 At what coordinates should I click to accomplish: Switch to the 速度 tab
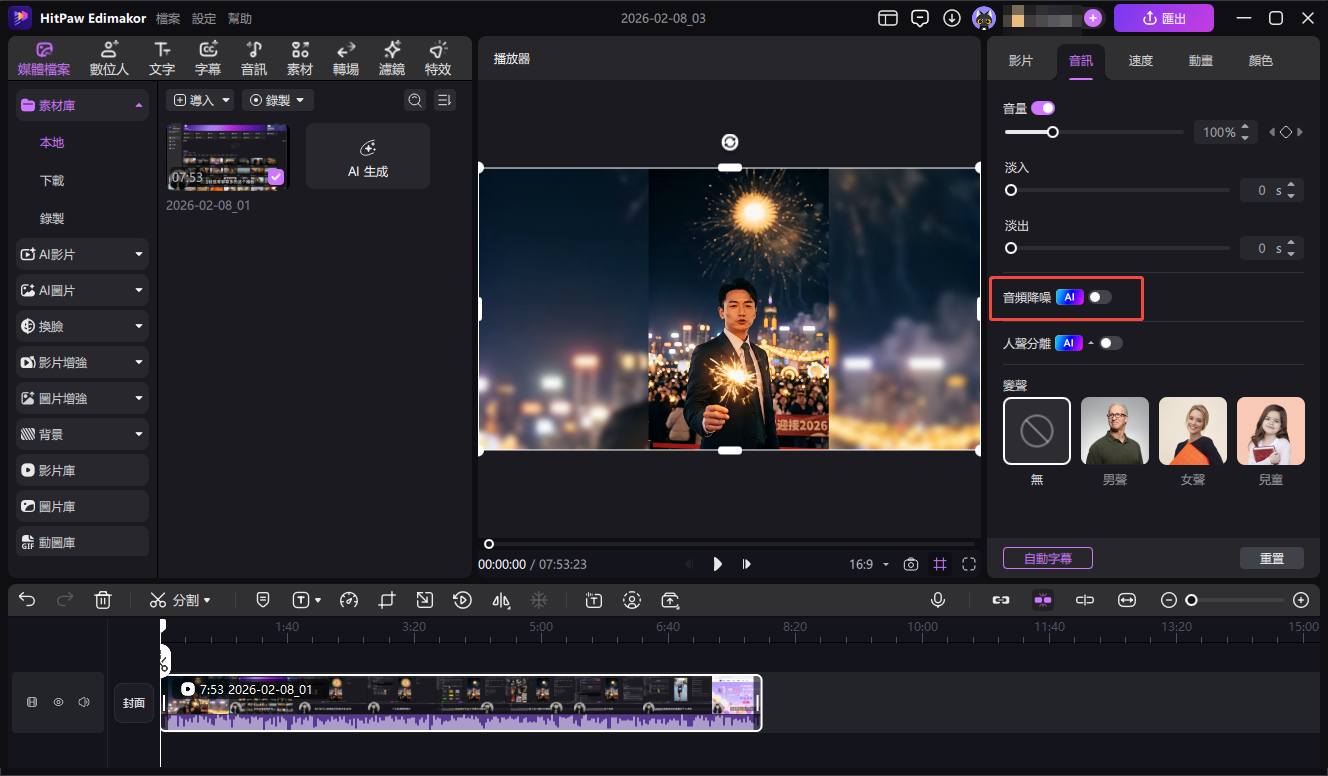(x=1140, y=61)
